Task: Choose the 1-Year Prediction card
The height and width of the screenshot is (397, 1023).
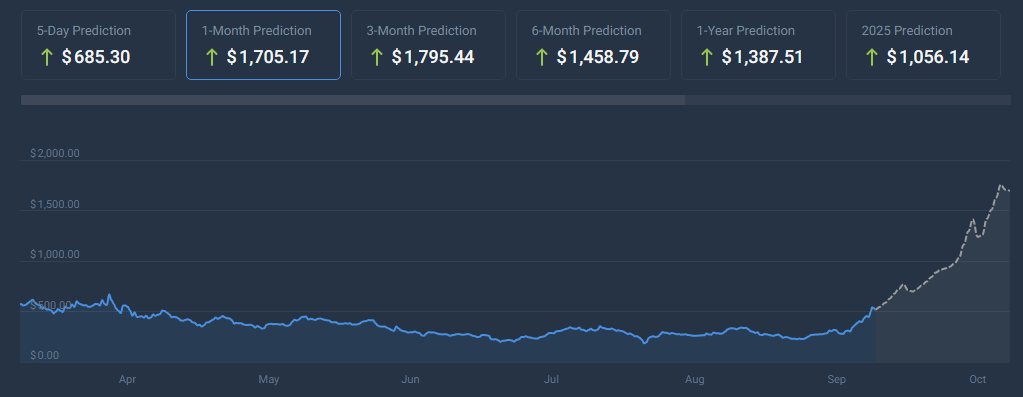Action: (759, 45)
